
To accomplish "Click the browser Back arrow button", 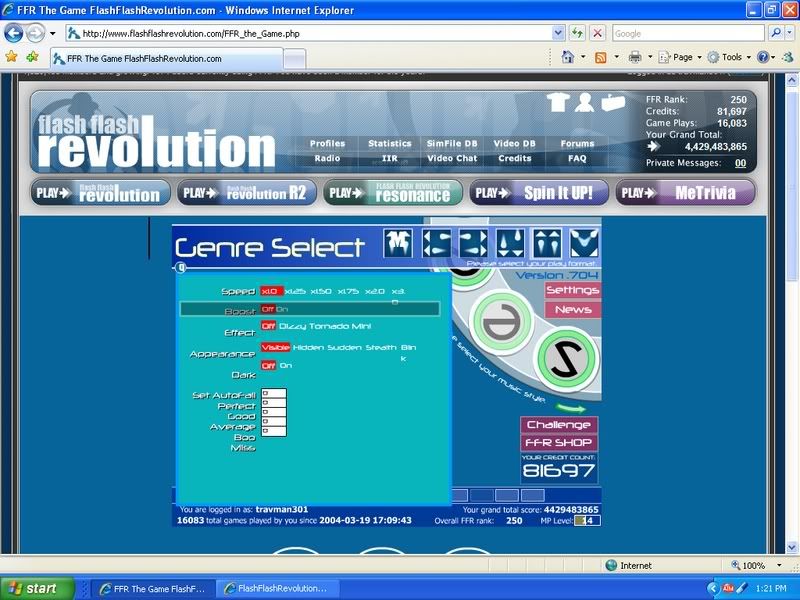I will [14, 33].
